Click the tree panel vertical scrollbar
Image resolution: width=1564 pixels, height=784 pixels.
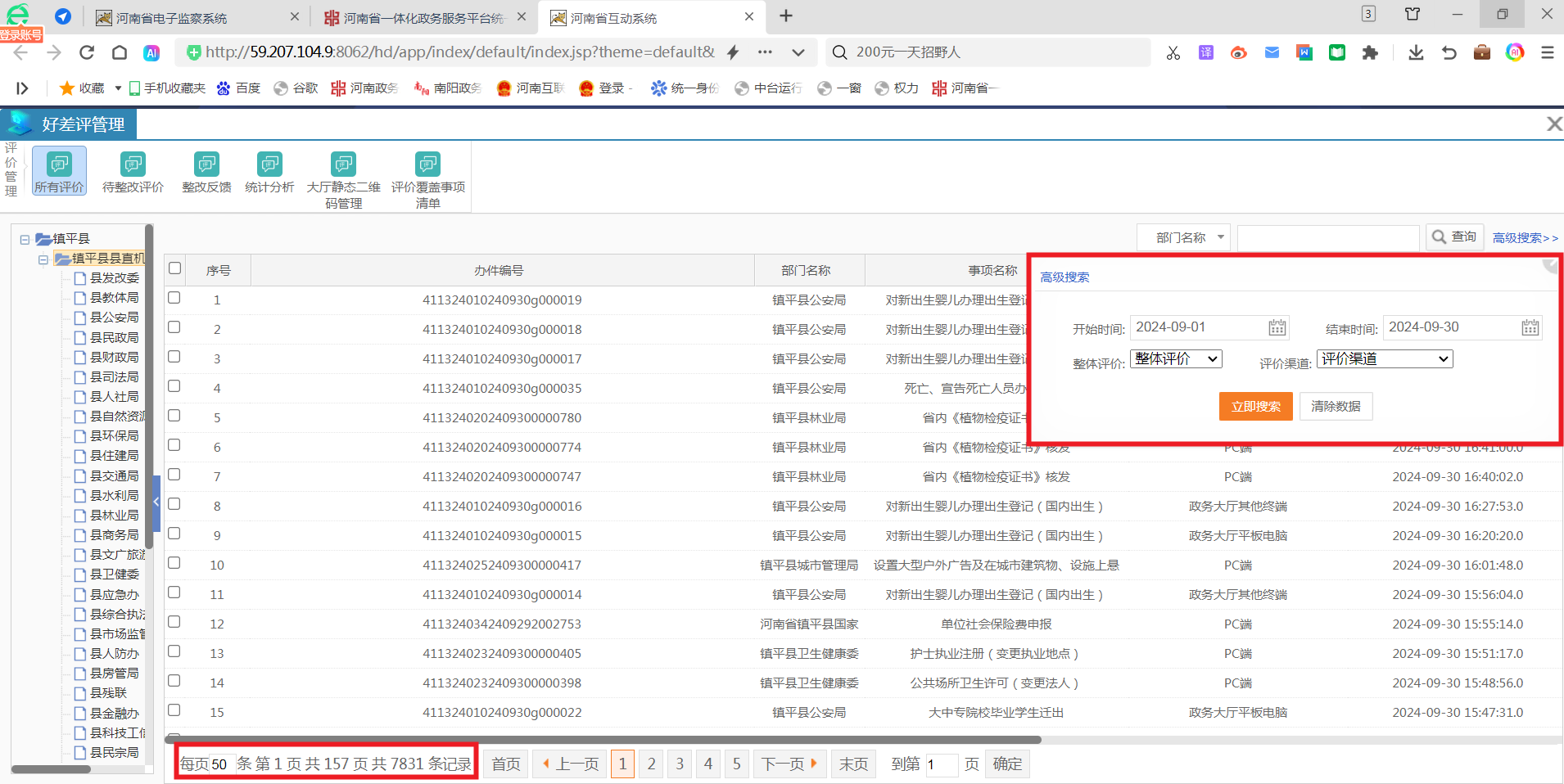tap(149, 385)
